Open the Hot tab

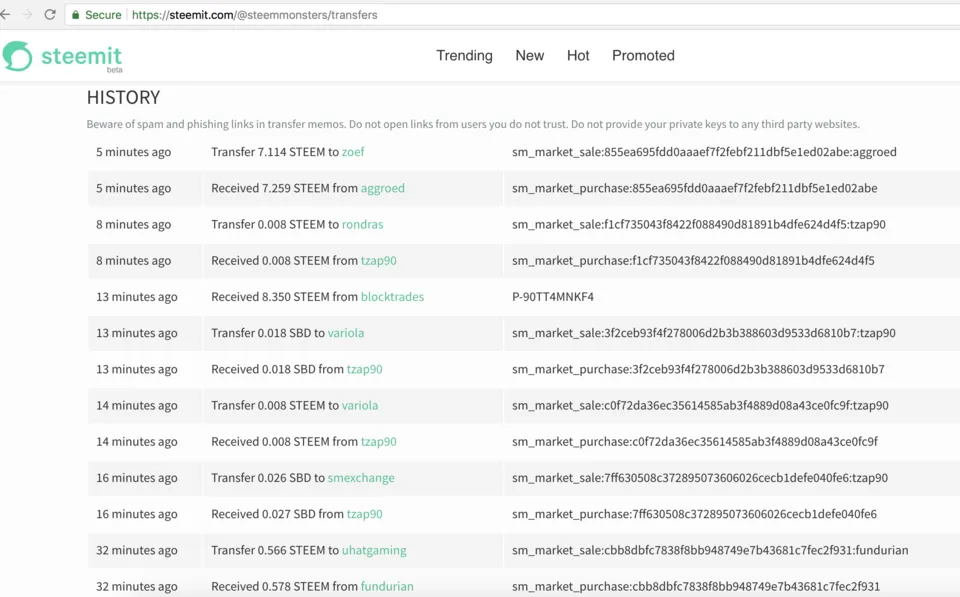tap(578, 56)
